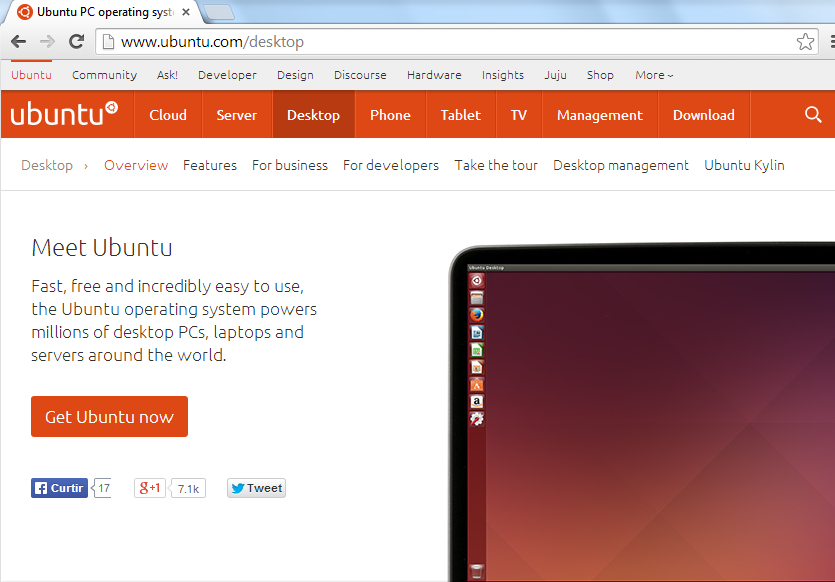Click the Tweet button
Viewport: 835px width, 582px height.
coord(256,488)
